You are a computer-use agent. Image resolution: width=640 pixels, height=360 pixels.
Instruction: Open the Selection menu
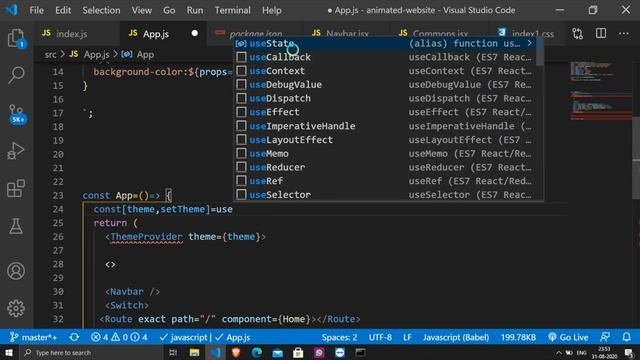click(101, 10)
